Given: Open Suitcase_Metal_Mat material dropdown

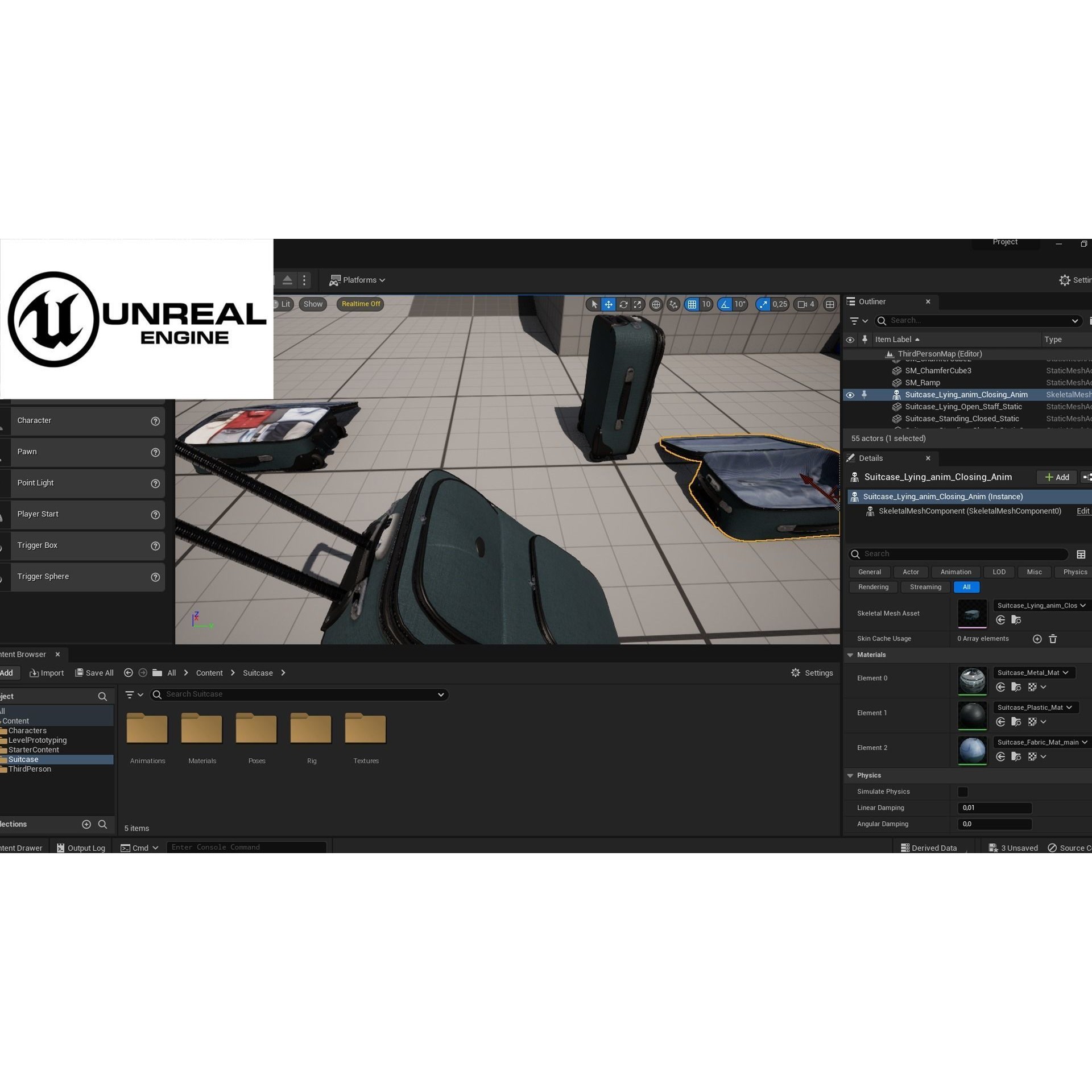Looking at the screenshot, I should tap(1034, 672).
